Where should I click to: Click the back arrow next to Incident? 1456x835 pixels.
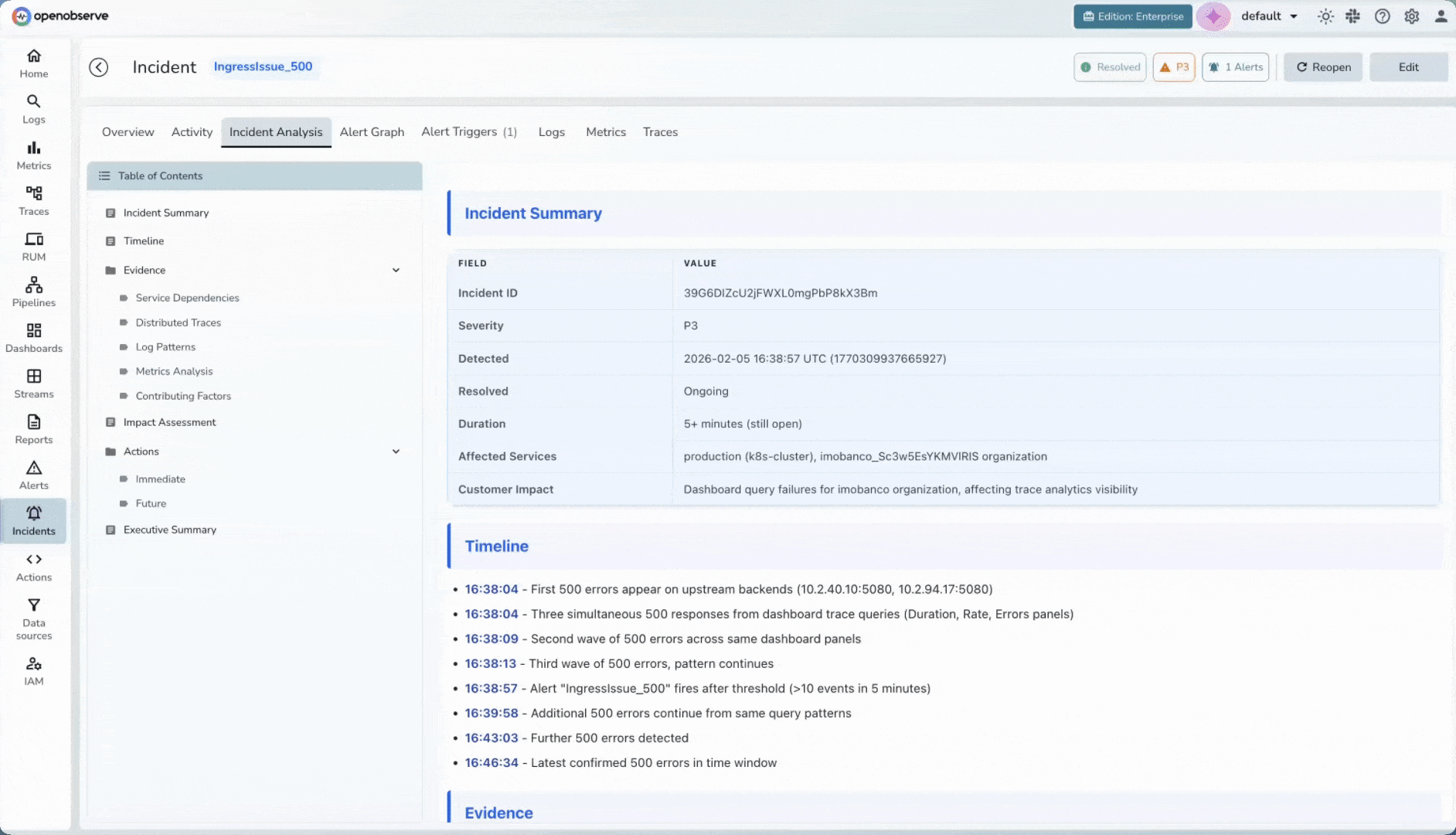(98, 67)
